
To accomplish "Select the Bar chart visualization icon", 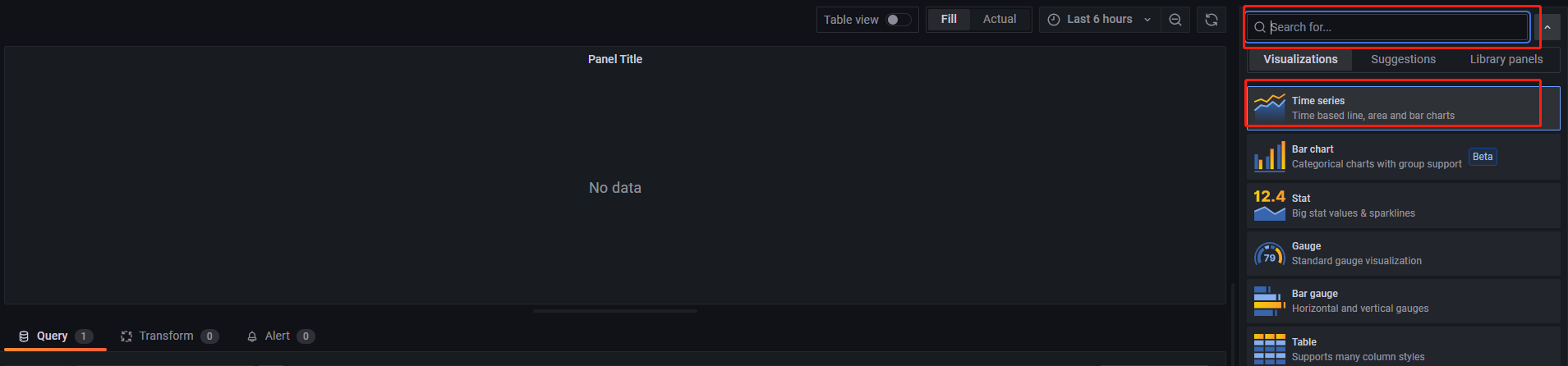I will 1269,156.
